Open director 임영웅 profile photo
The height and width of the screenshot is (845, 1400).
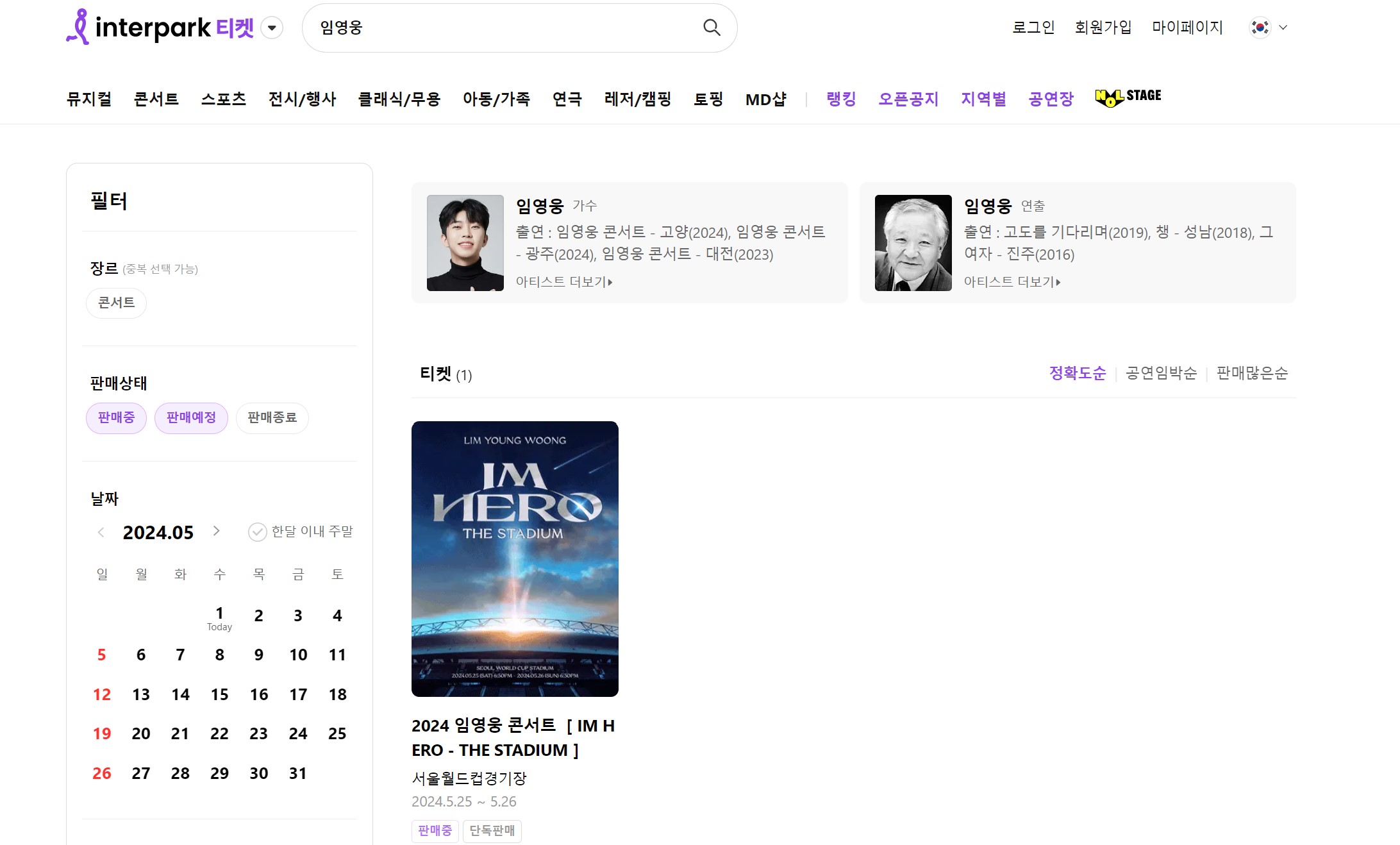913,243
